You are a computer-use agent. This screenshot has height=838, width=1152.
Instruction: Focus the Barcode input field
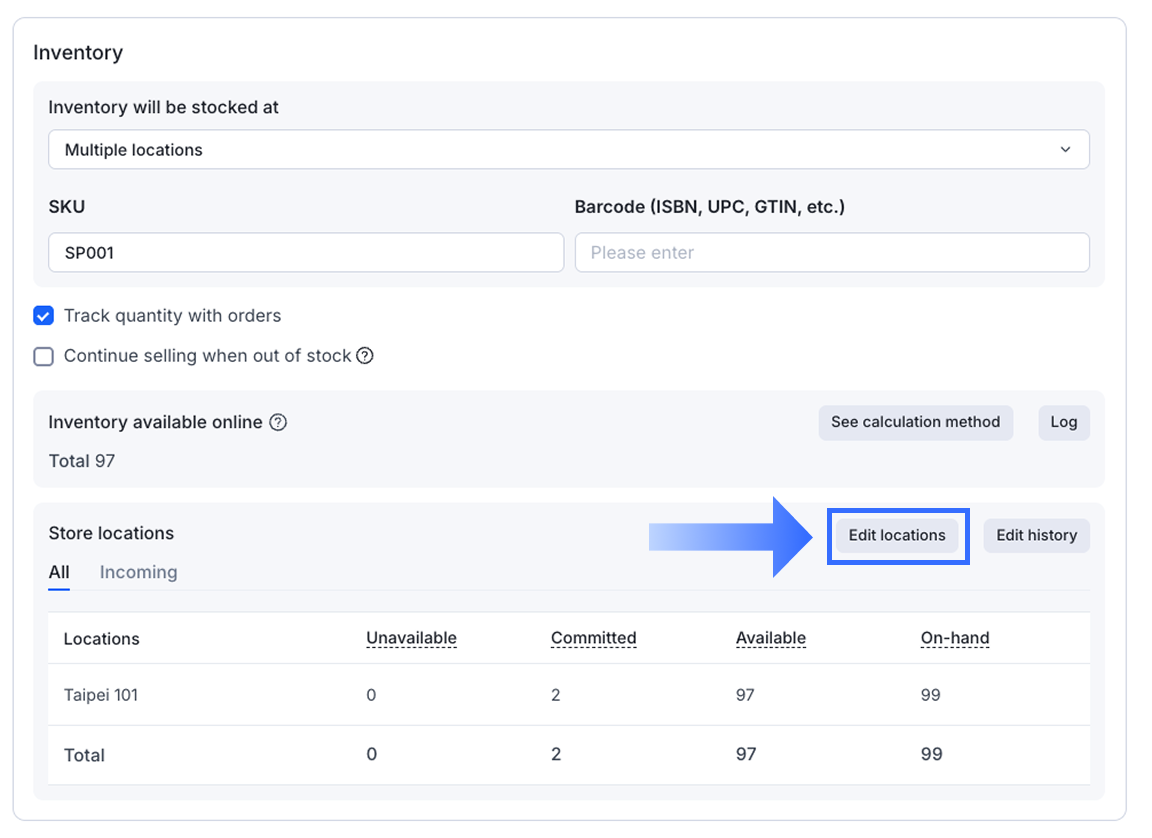coord(831,253)
